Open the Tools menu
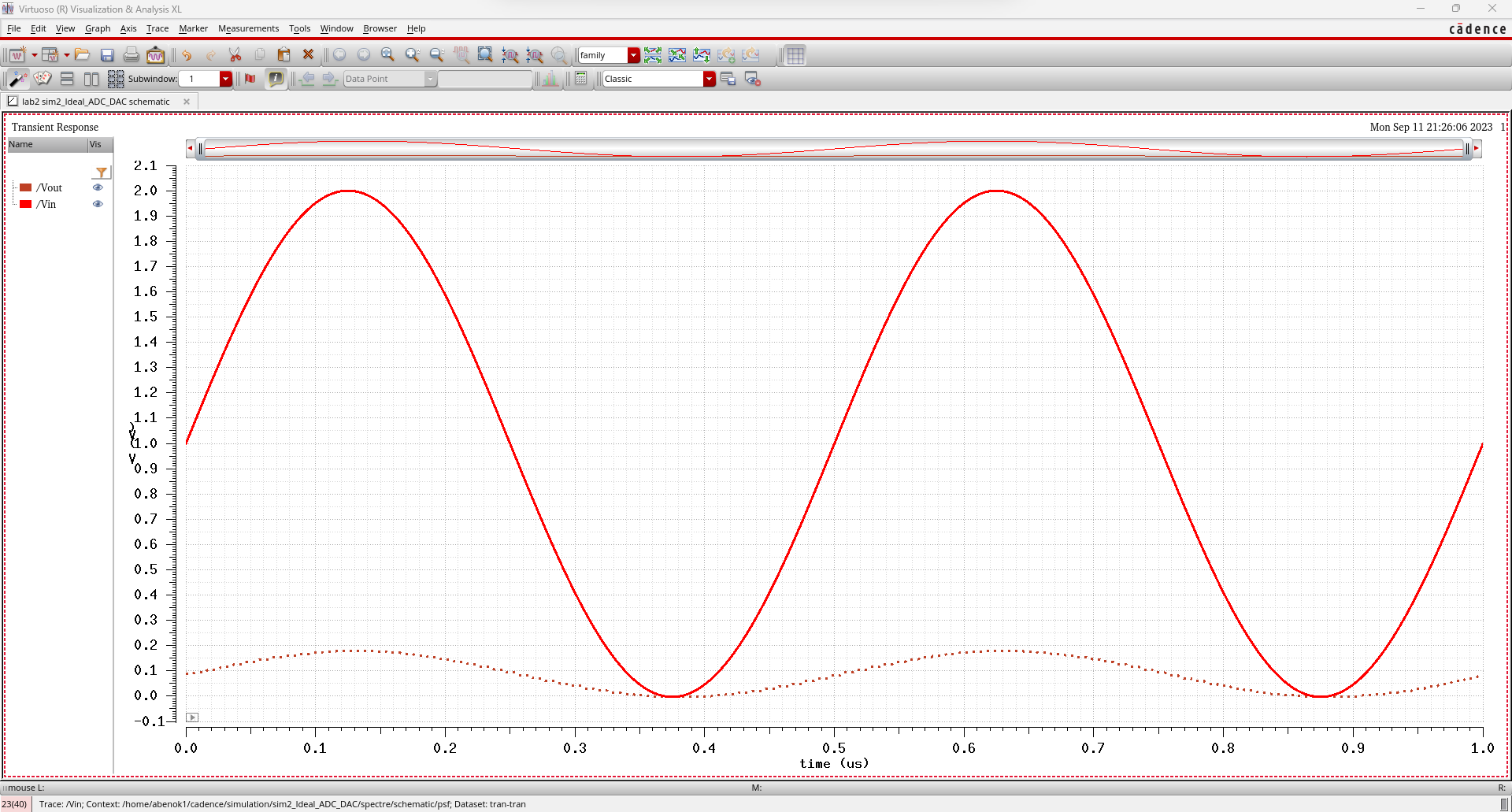This screenshot has width=1512, height=812. (x=299, y=28)
